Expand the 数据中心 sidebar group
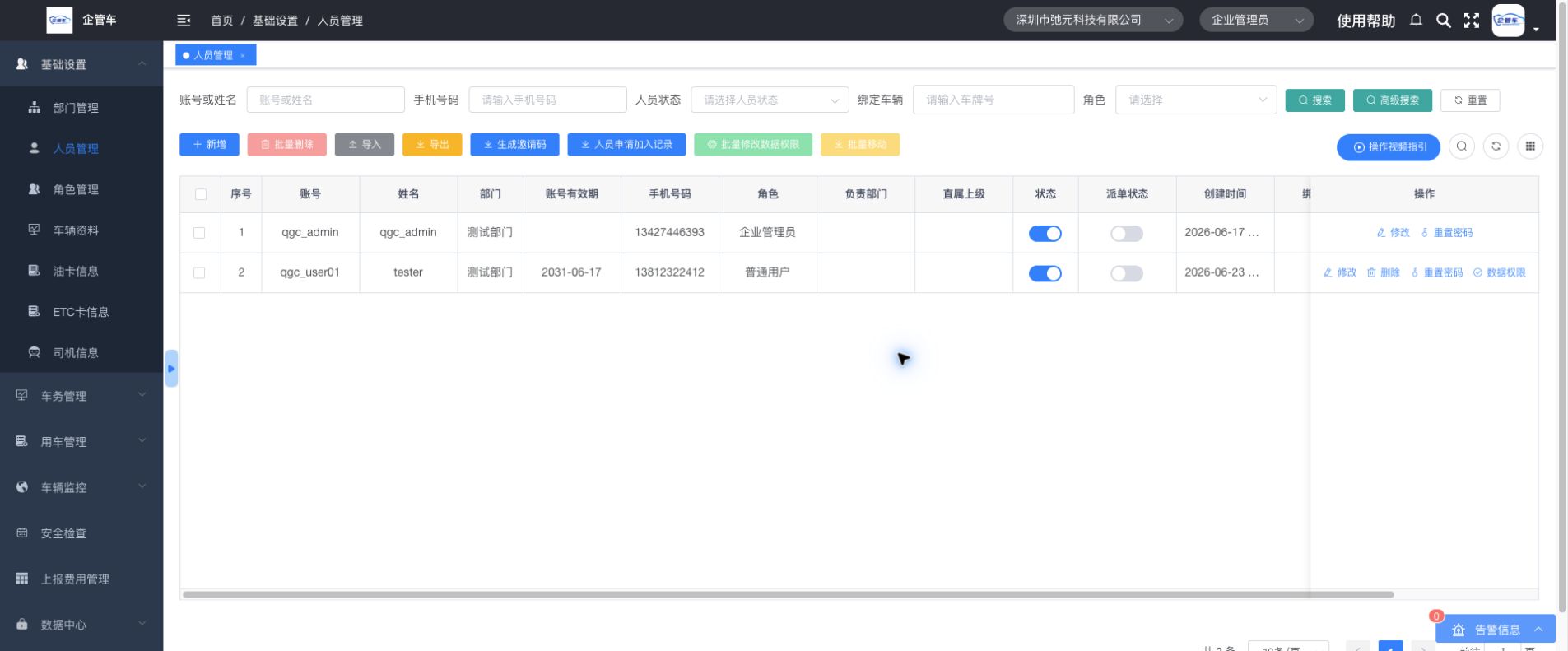The image size is (1568, 651). pyautogui.click(x=81, y=625)
